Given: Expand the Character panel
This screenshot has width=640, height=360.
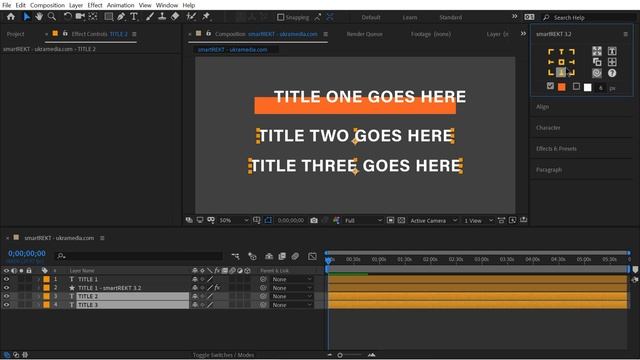Looking at the screenshot, I should [548, 128].
